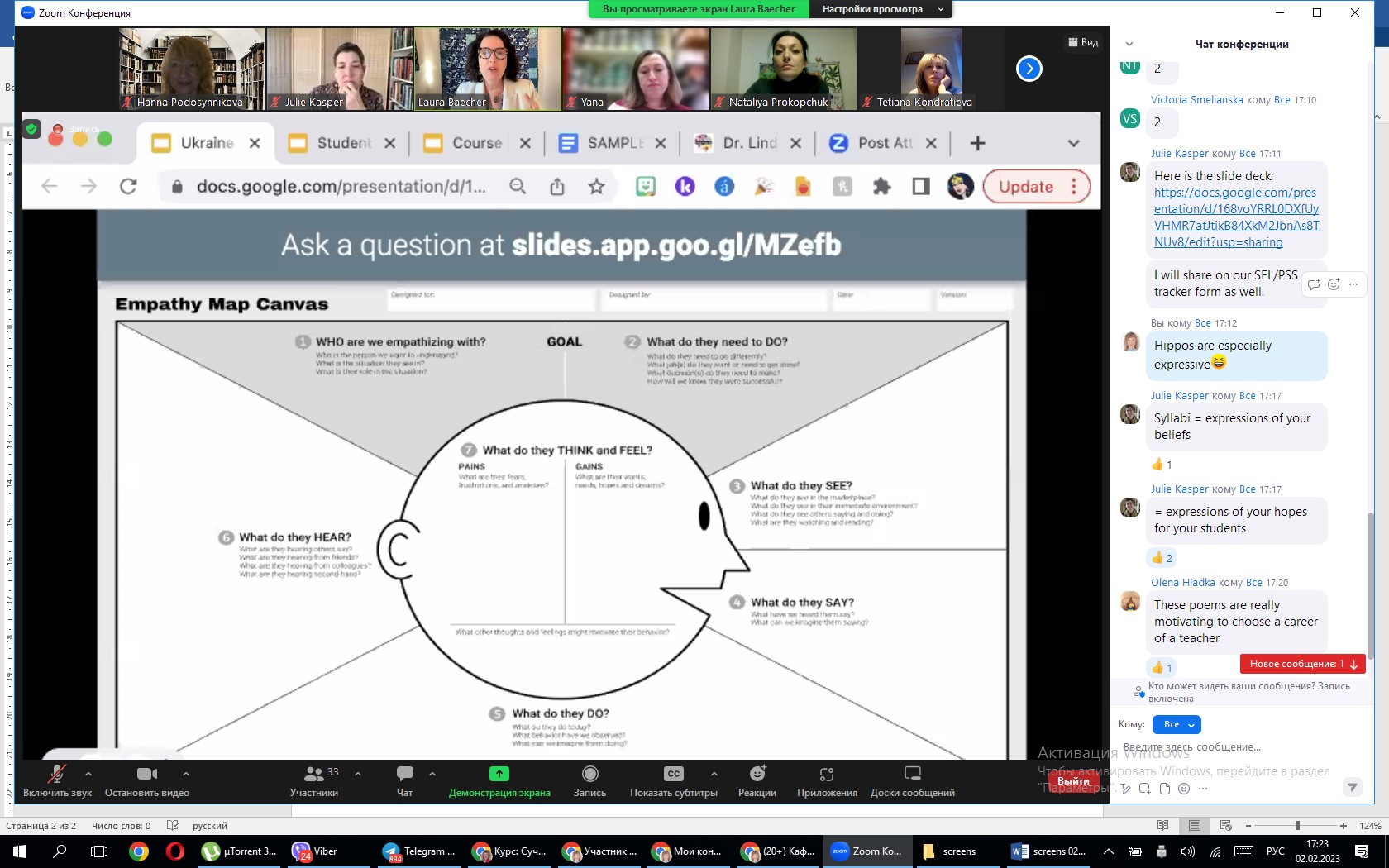Screen dimensions: 1389x868
Task: Click the Record circle icon
Action: click(x=589, y=775)
